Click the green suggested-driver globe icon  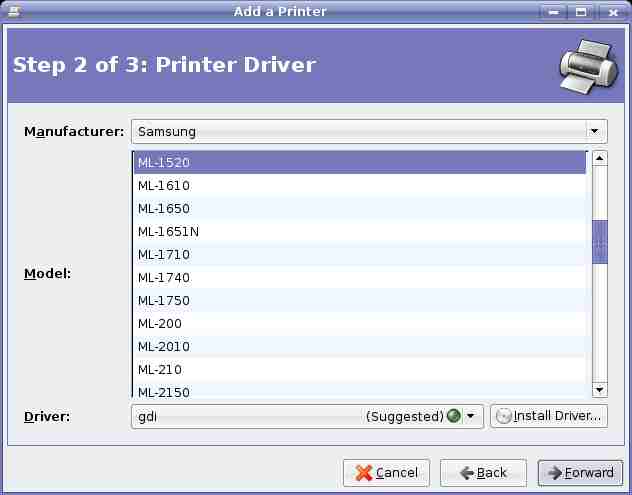[454, 416]
